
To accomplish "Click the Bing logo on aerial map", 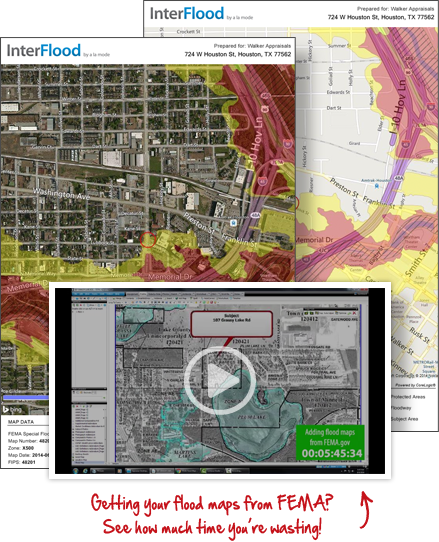I will click(x=12, y=410).
